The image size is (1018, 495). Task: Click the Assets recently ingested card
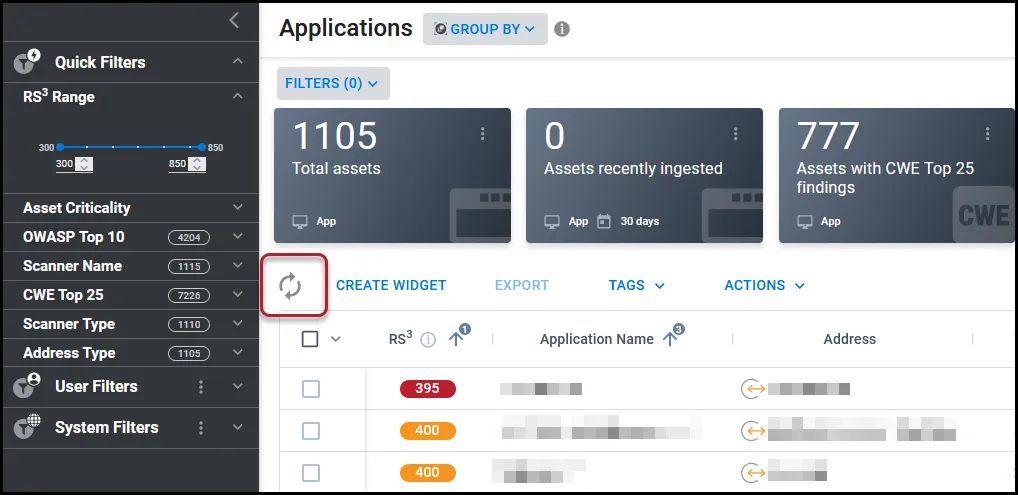[x=644, y=175]
